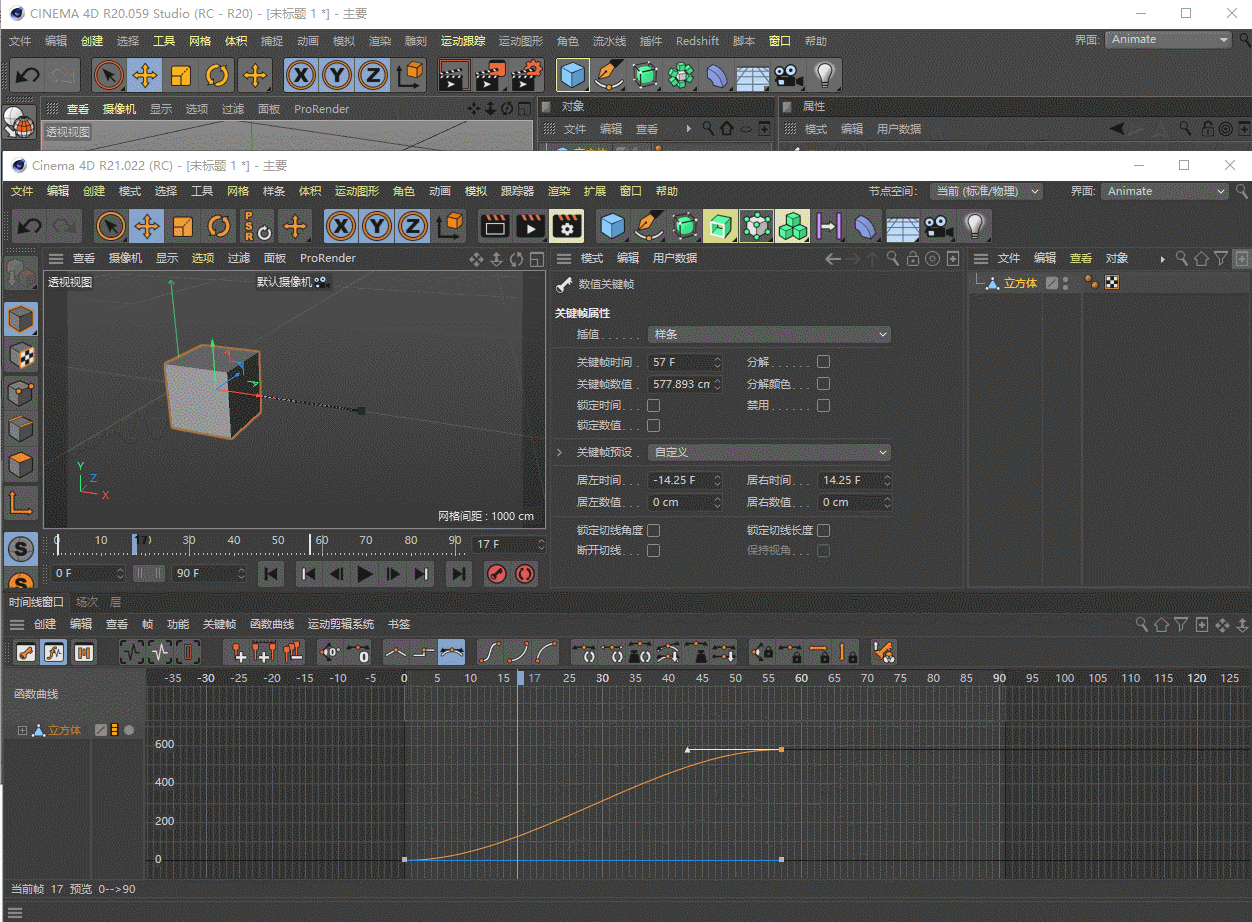Check the 断开切线 checkbox
Screen dimensions: 1252x922
pos(653,551)
